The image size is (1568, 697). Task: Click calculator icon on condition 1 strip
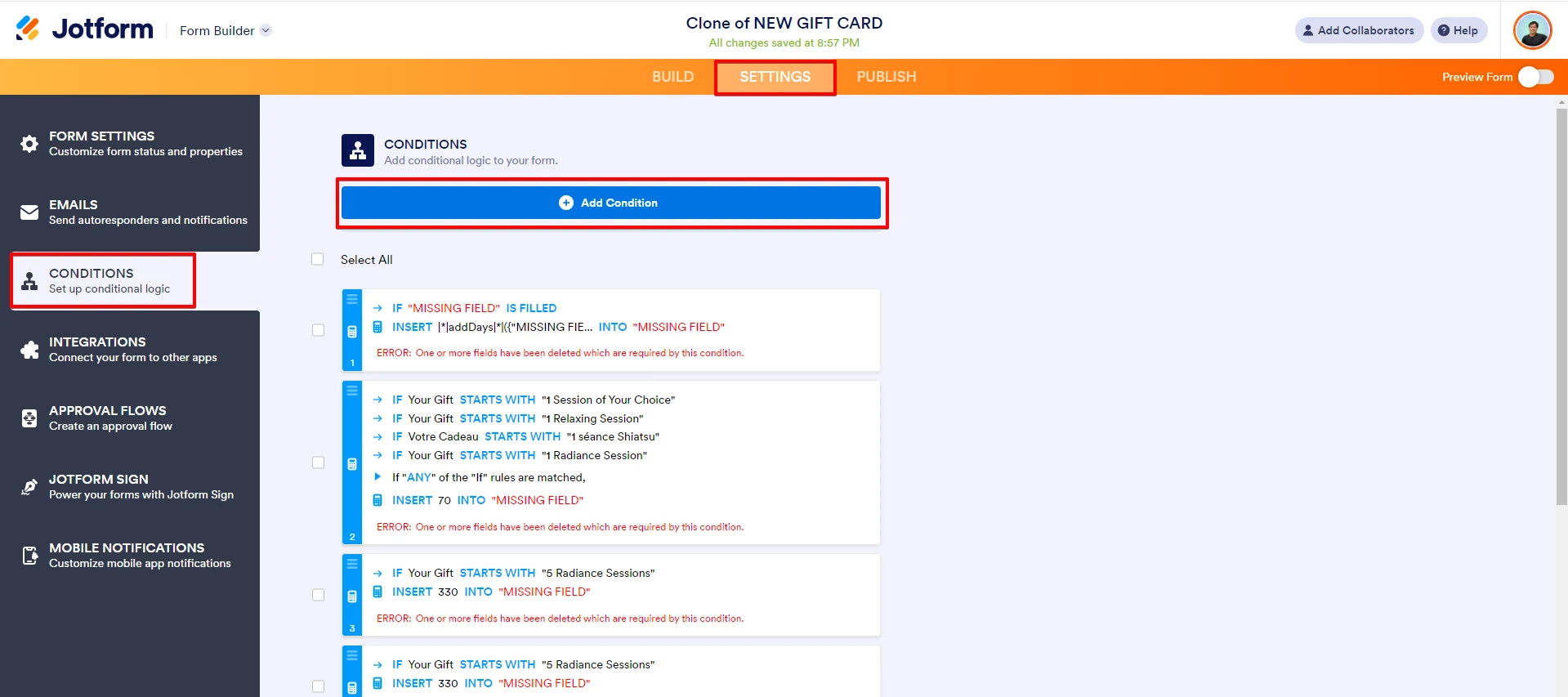[352, 332]
